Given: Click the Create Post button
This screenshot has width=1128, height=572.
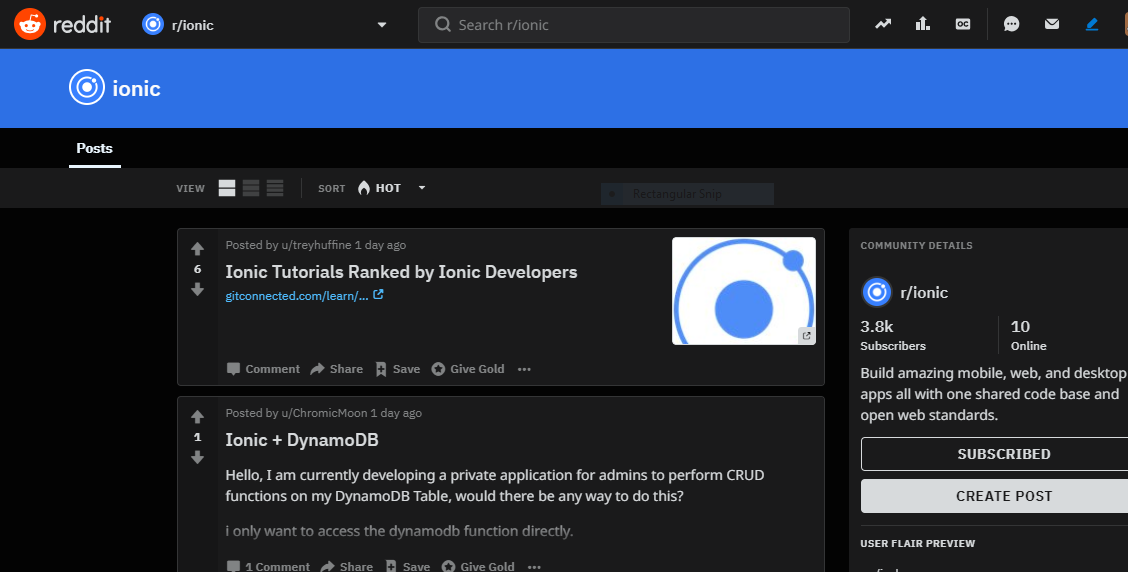Looking at the screenshot, I should click(1003, 496).
